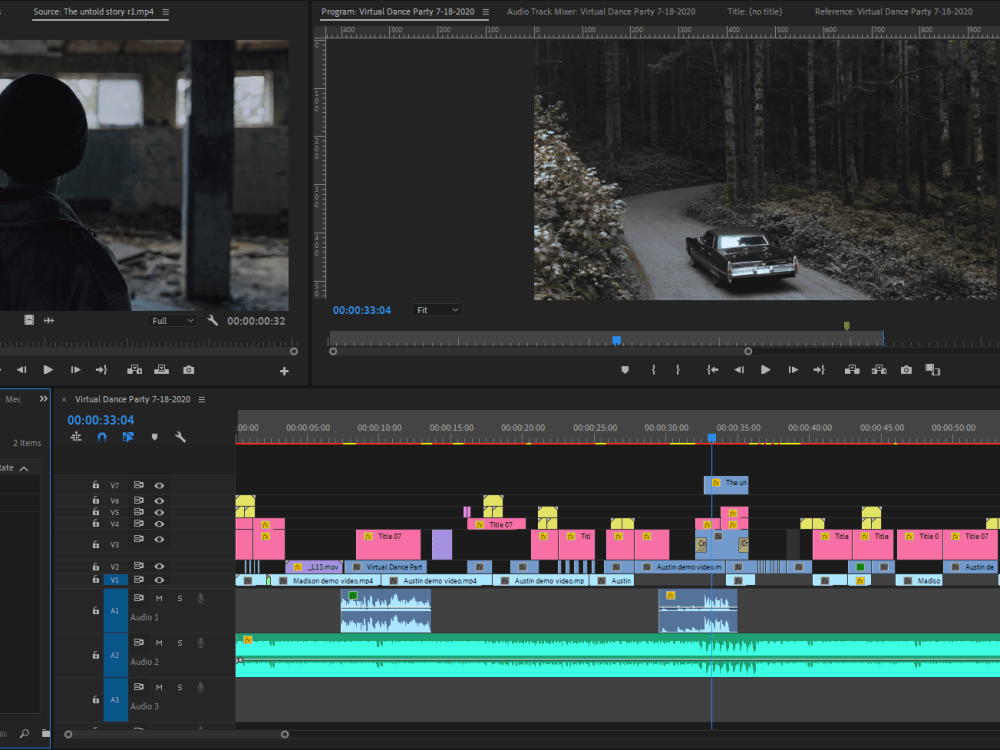
Task: Click the Mark In icon below the Program monitor
Action: click(653, 369)
